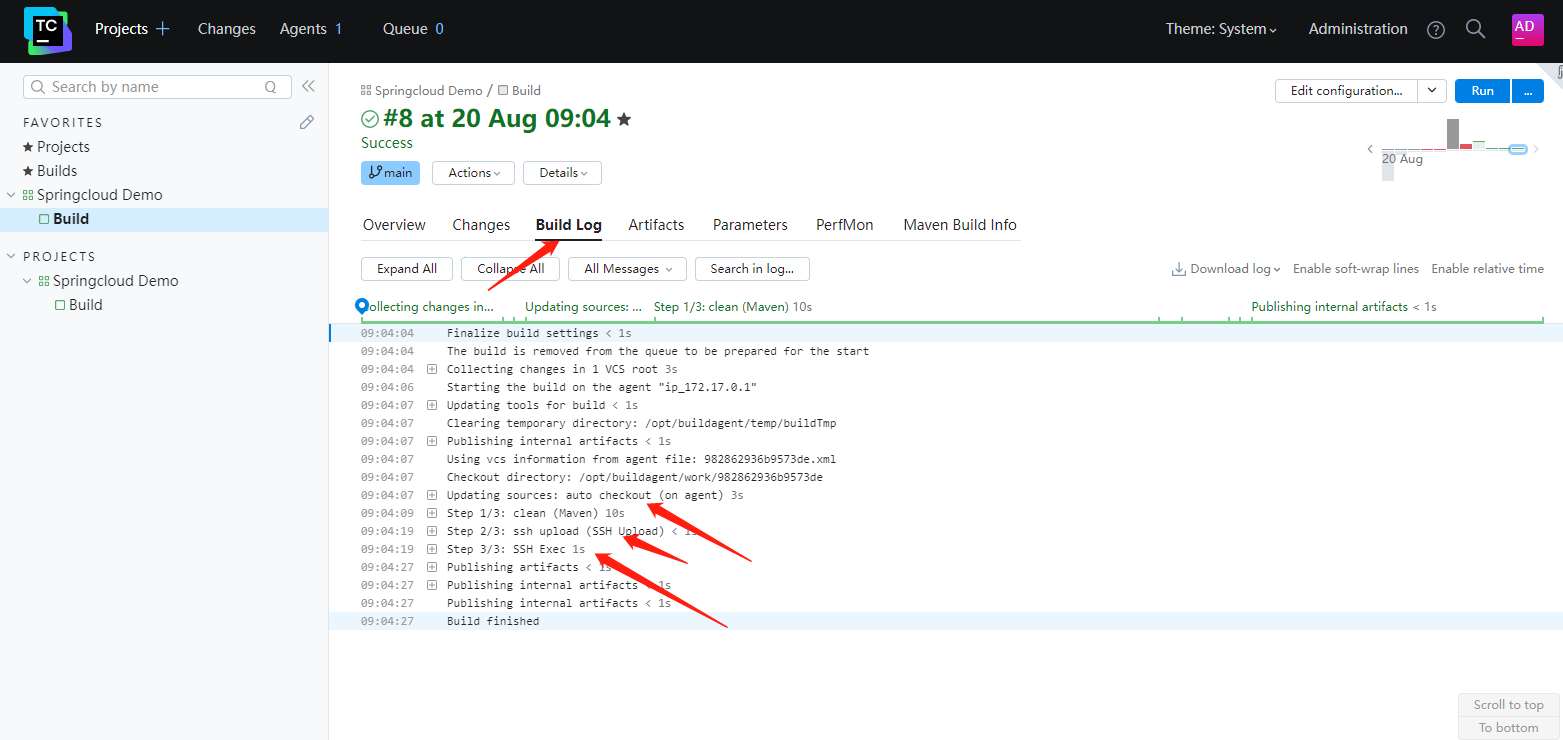
Task: Switch to the PerfMon tab
Action: pyautogui.click(x=845, y=225)
